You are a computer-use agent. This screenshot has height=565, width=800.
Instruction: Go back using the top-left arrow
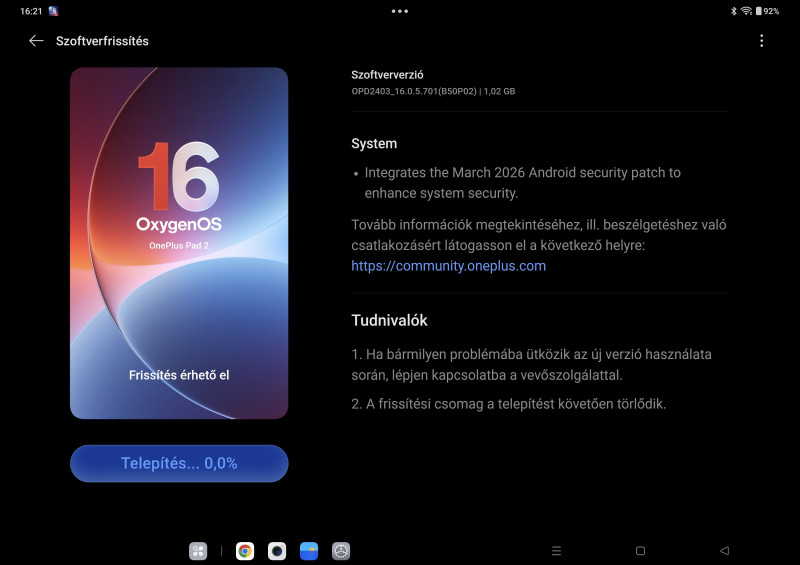tap(36, 41)
